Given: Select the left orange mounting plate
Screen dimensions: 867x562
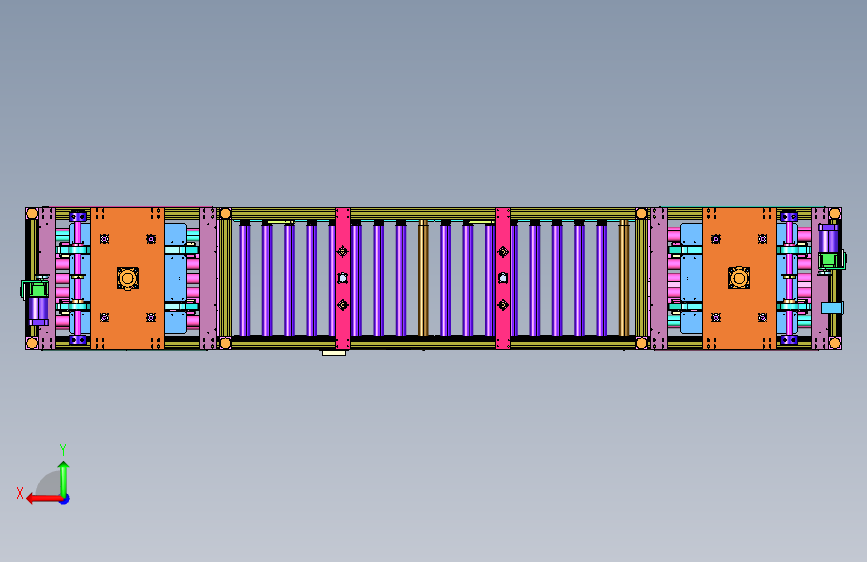Looking at the screenshot, I should [x=127, y=278].
